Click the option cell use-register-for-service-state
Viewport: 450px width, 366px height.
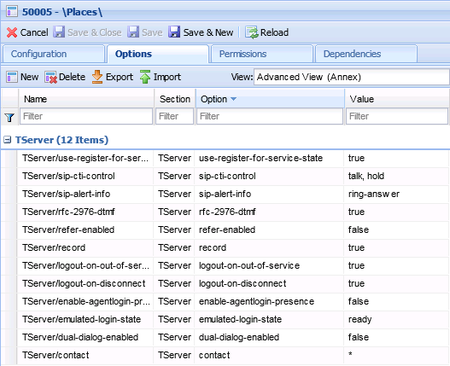coord(261,158)
